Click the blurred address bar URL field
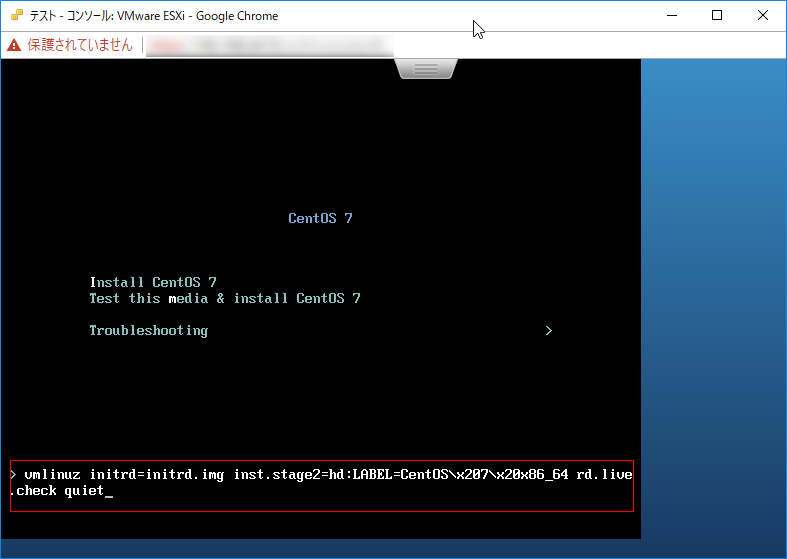Viewport: 787px width, 559px height. click(270, 46)
